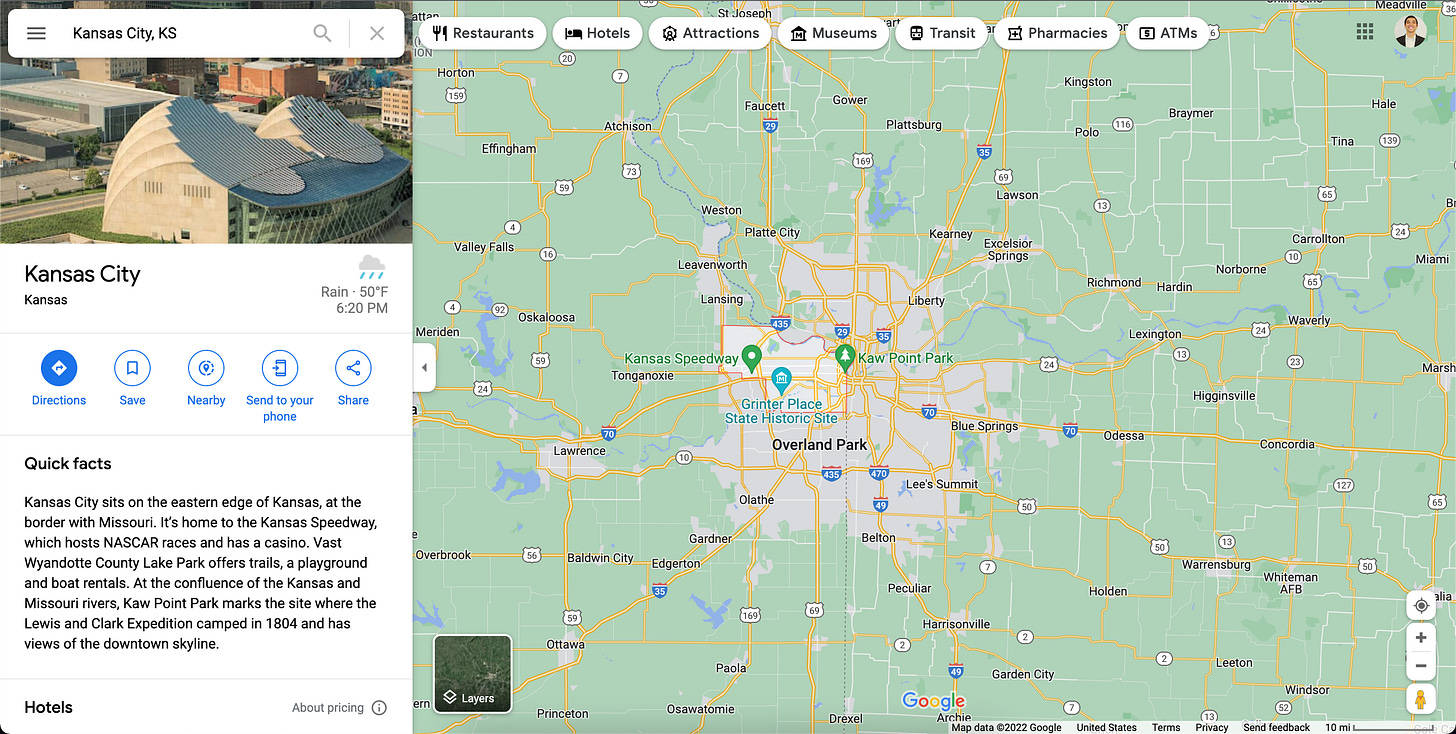Click the Platte City label
The height and width of the screenshot is (734, 1456).
point(772,233)
